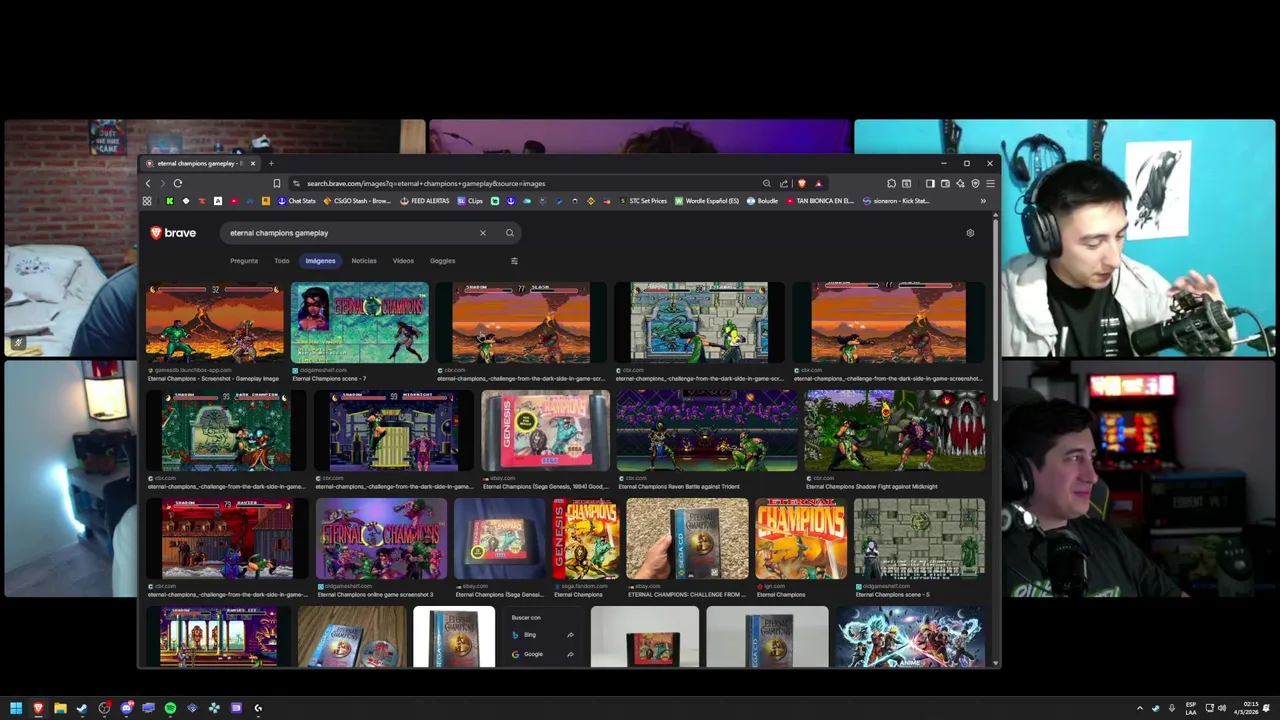Open the Brave hamburger main menu
1280x720 pixels.
(990, 183)
